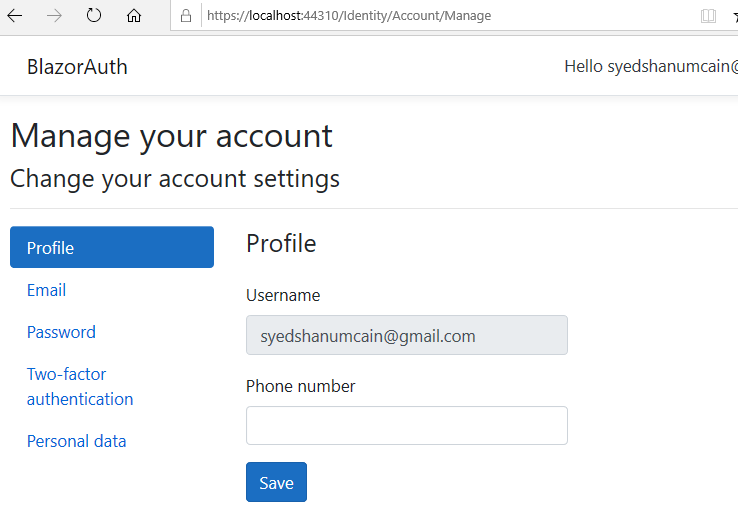Switch to the Email settings tab

coord(46,290)
